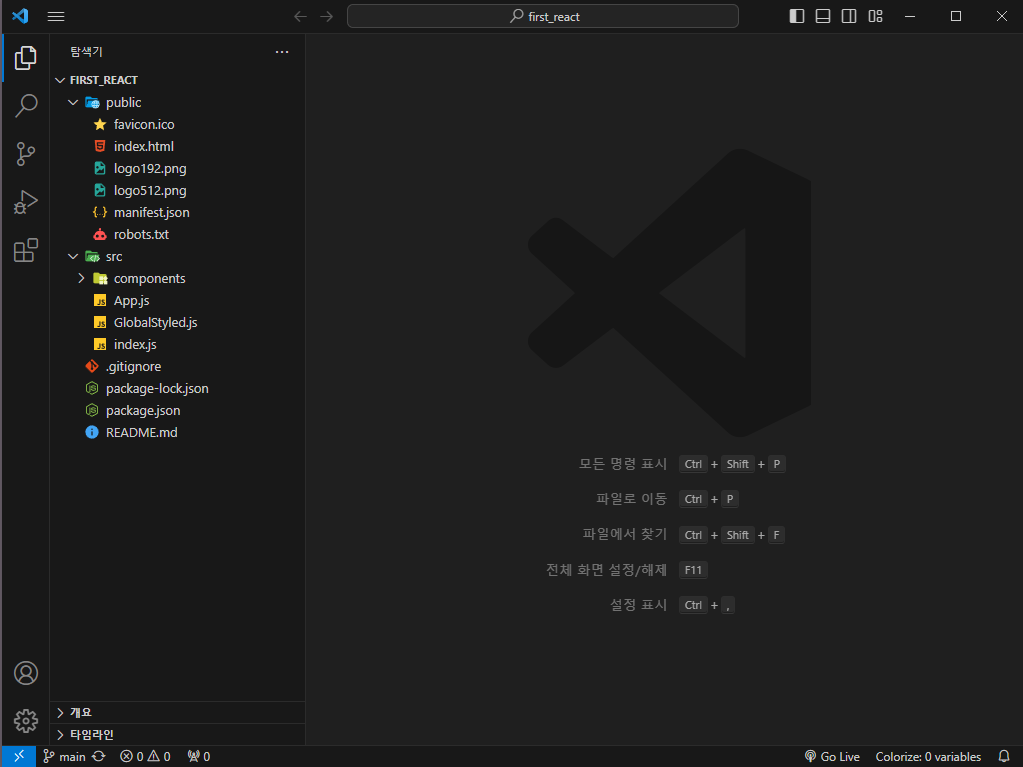
Task: Expand the components folder
Action: pyautogui.click(x=81, y=278)
